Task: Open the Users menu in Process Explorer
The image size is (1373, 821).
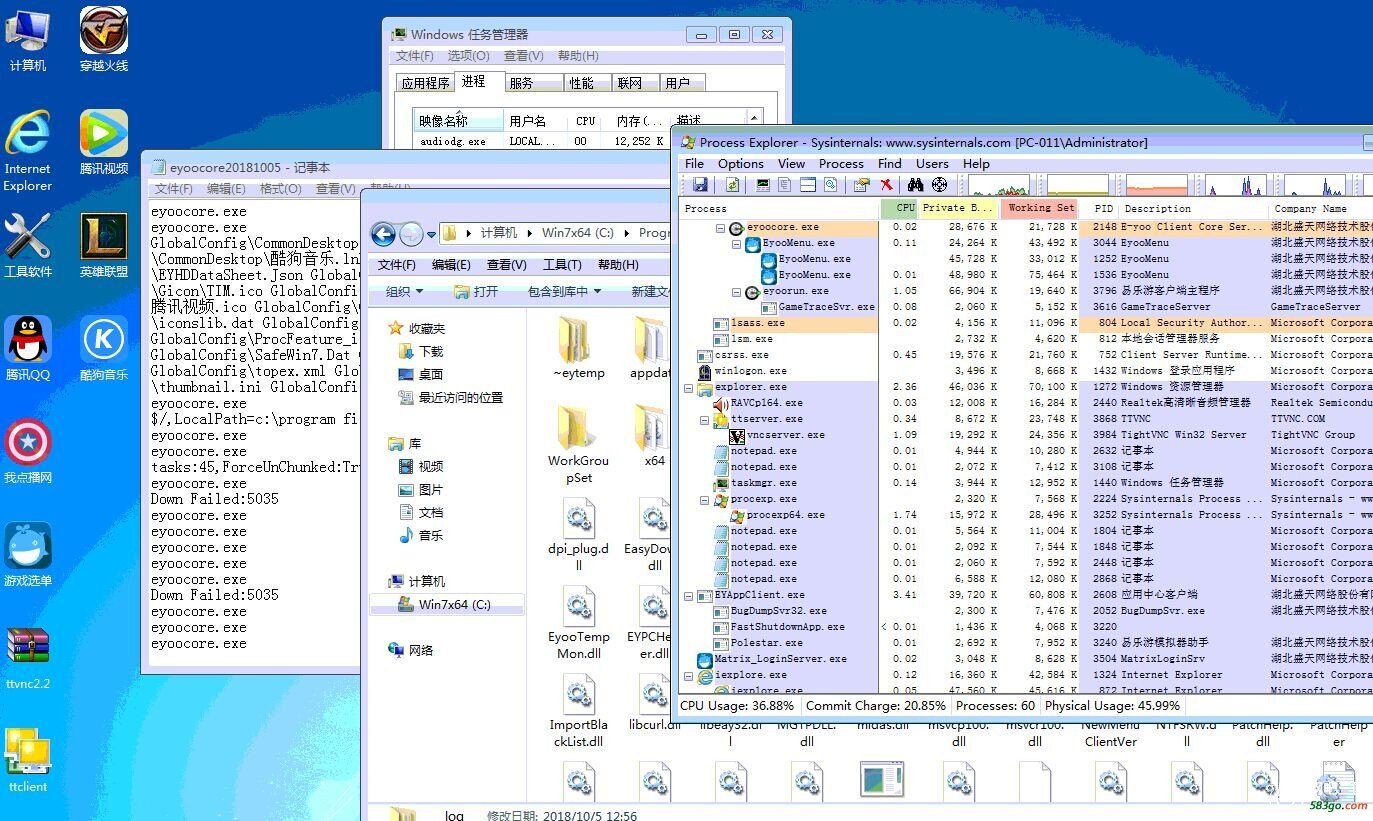Action: click(x=932, y=163)
